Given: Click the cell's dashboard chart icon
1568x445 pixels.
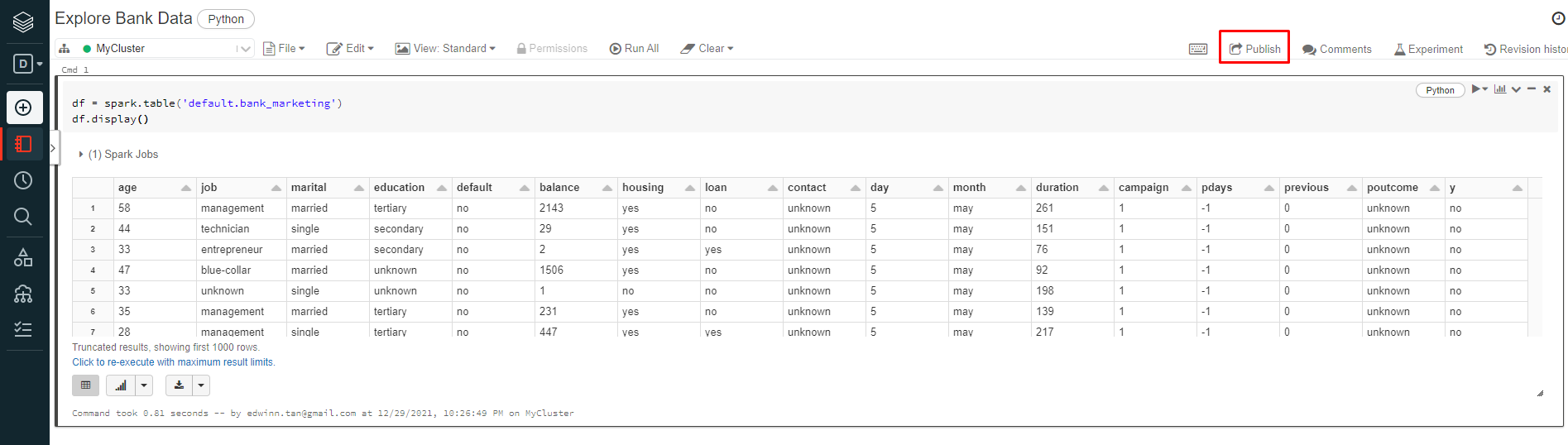Looking at the screenshot, I should click(1499, 89).
